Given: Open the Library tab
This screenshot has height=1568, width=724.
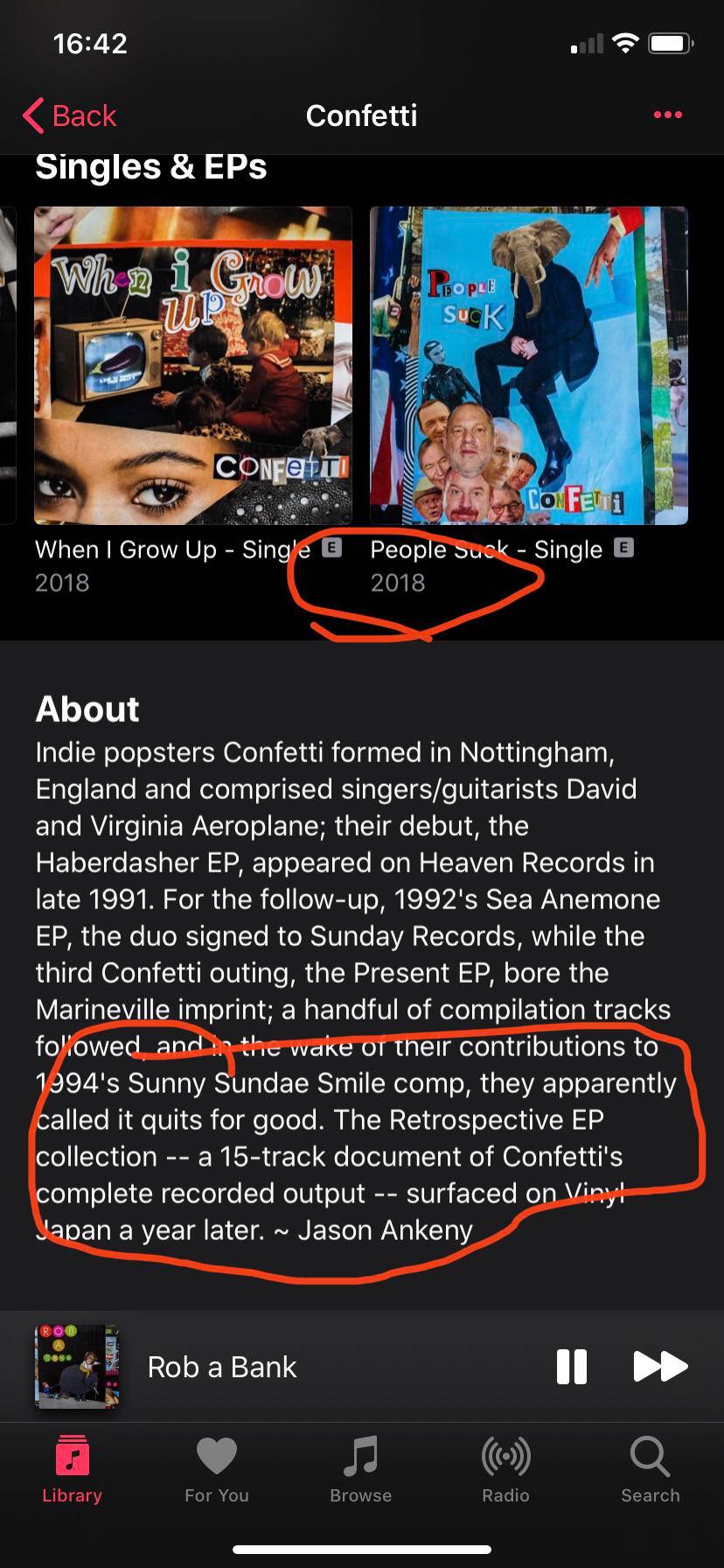Looking at the screenshot, I should point(72,1469).
